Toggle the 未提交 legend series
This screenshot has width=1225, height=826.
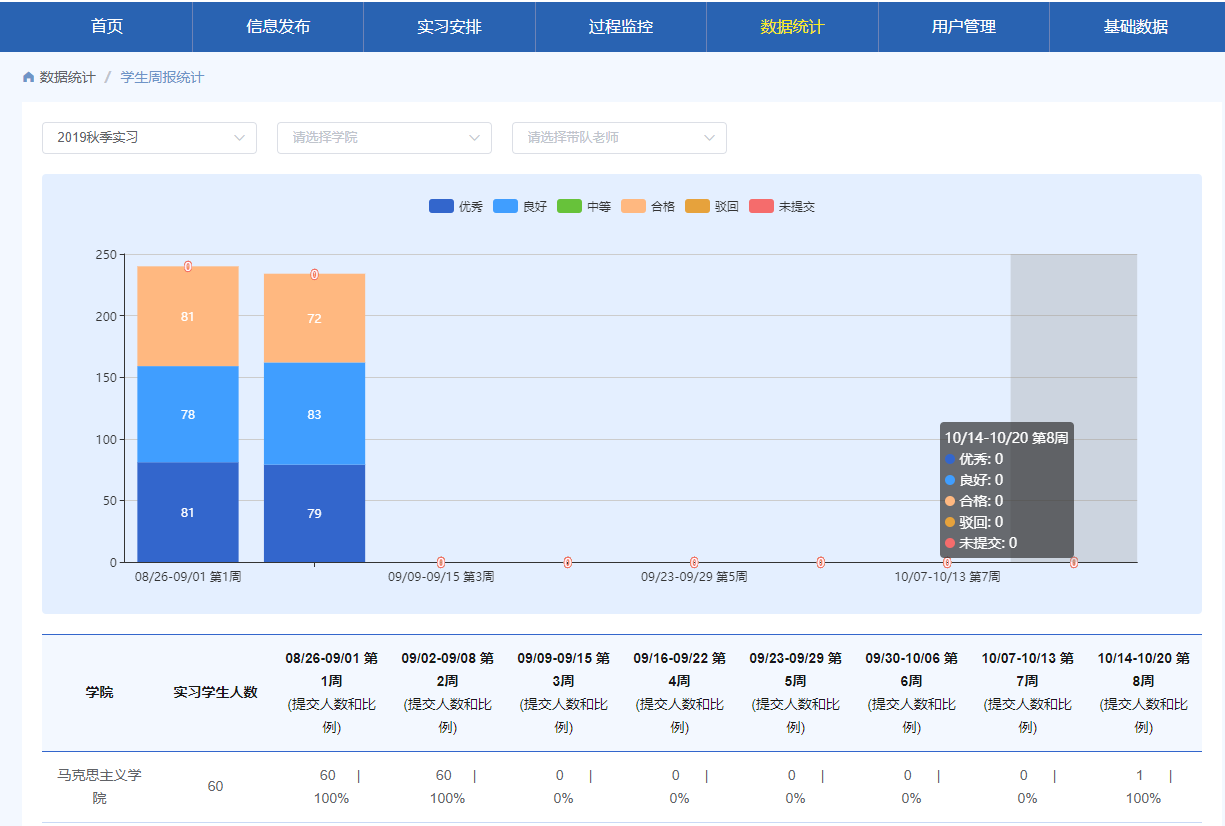[x=782, y=206]
